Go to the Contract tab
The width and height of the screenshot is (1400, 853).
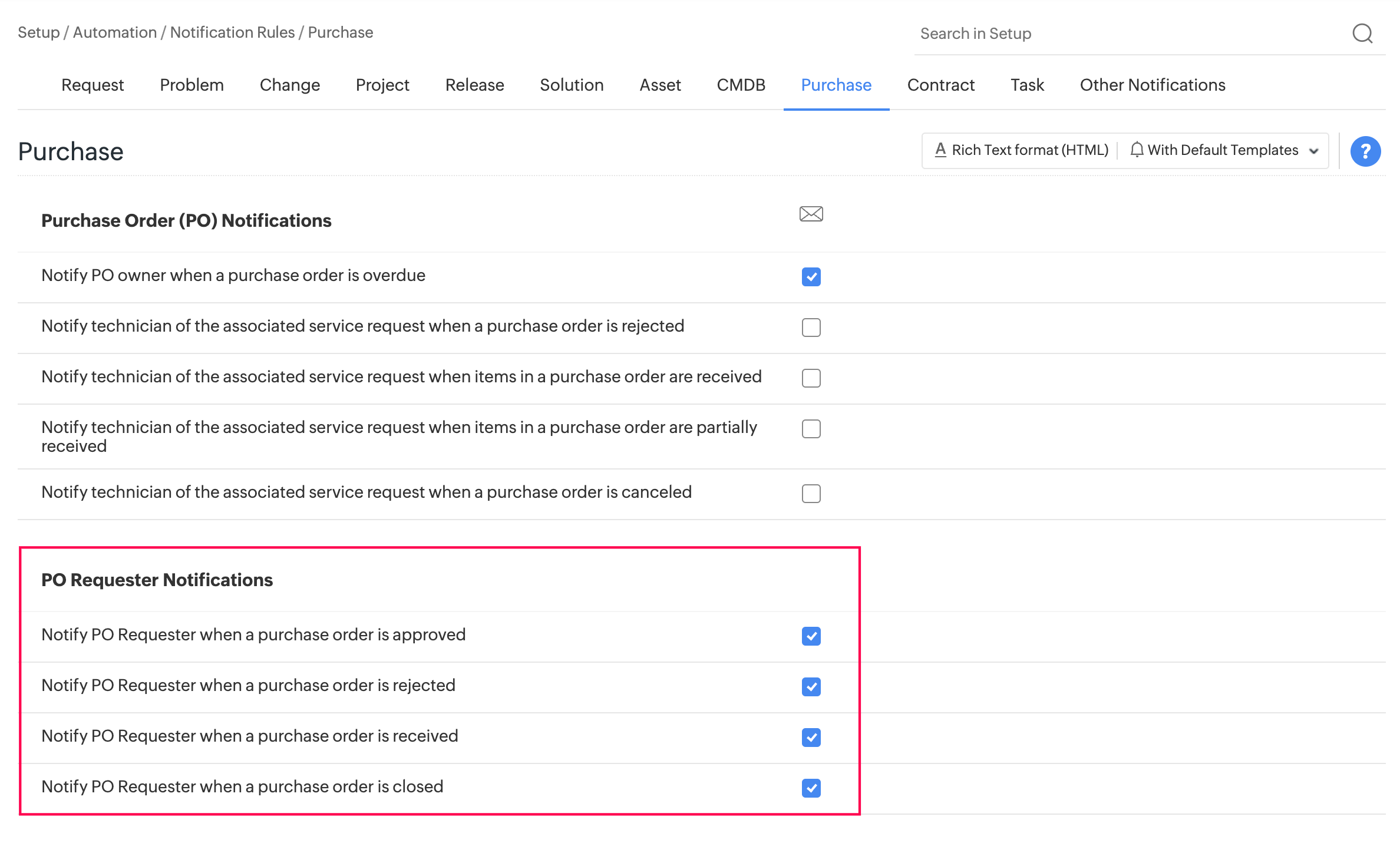point(940,85)
